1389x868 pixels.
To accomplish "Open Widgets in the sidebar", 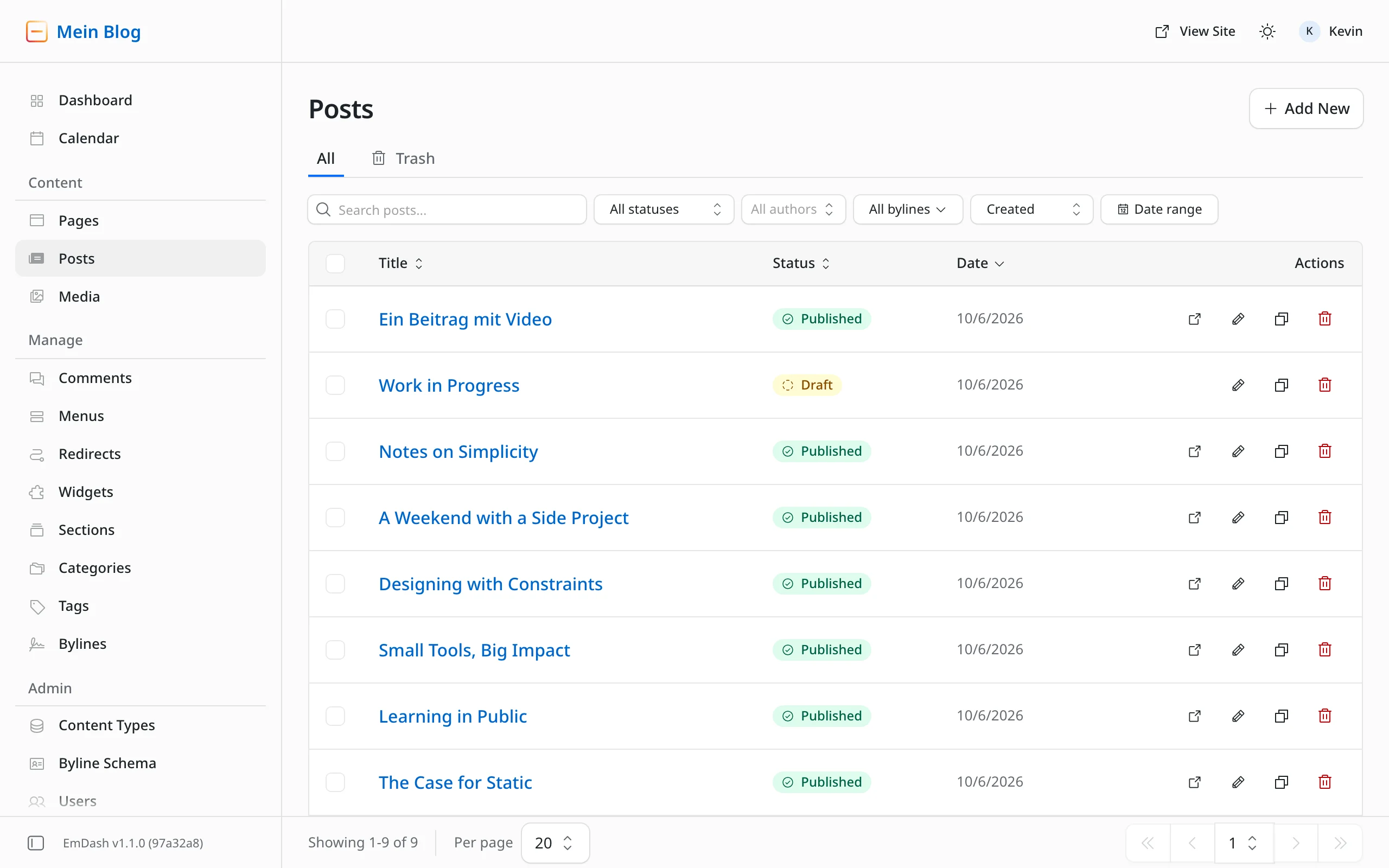I will pyautogui.click(x=141, y=492).
